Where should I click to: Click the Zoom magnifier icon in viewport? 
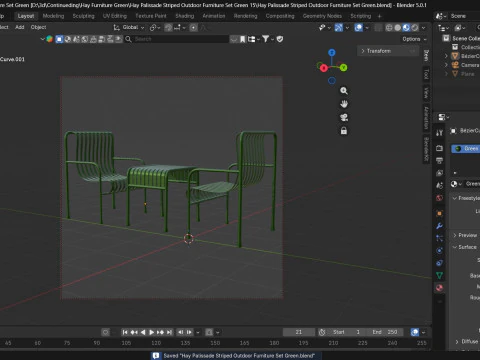pyautogui.click(x=344, y=91)
